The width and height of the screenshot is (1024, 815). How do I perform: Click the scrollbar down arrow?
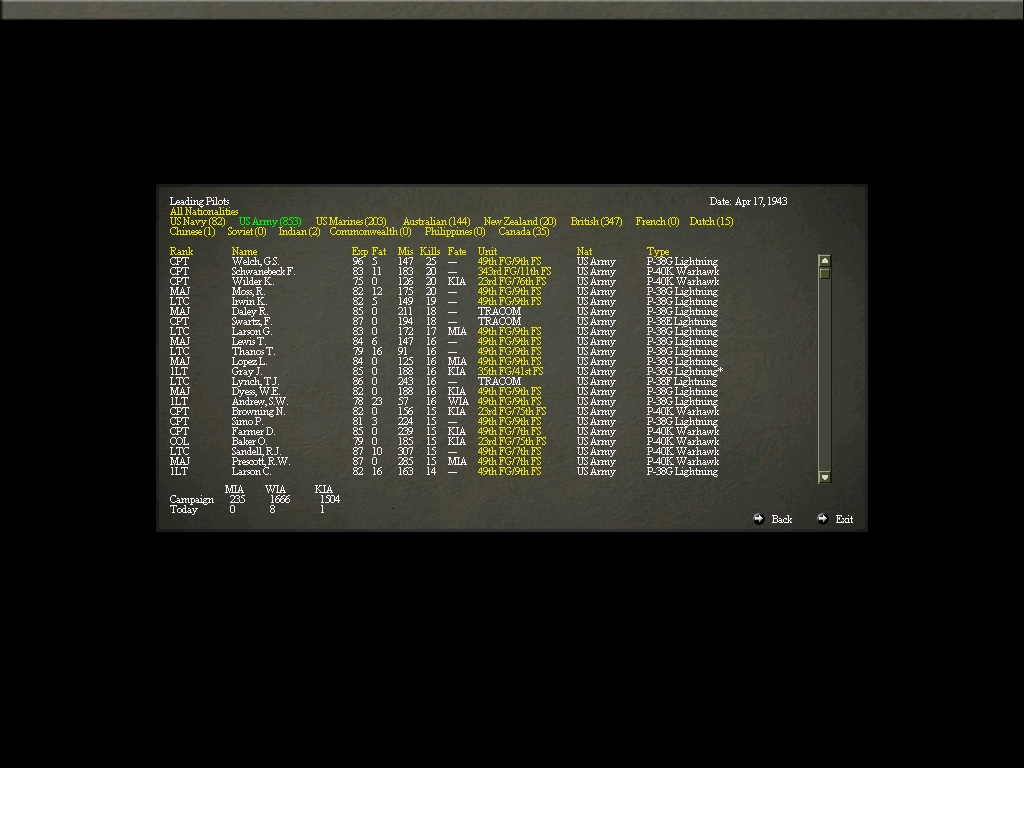click(825, 477)
